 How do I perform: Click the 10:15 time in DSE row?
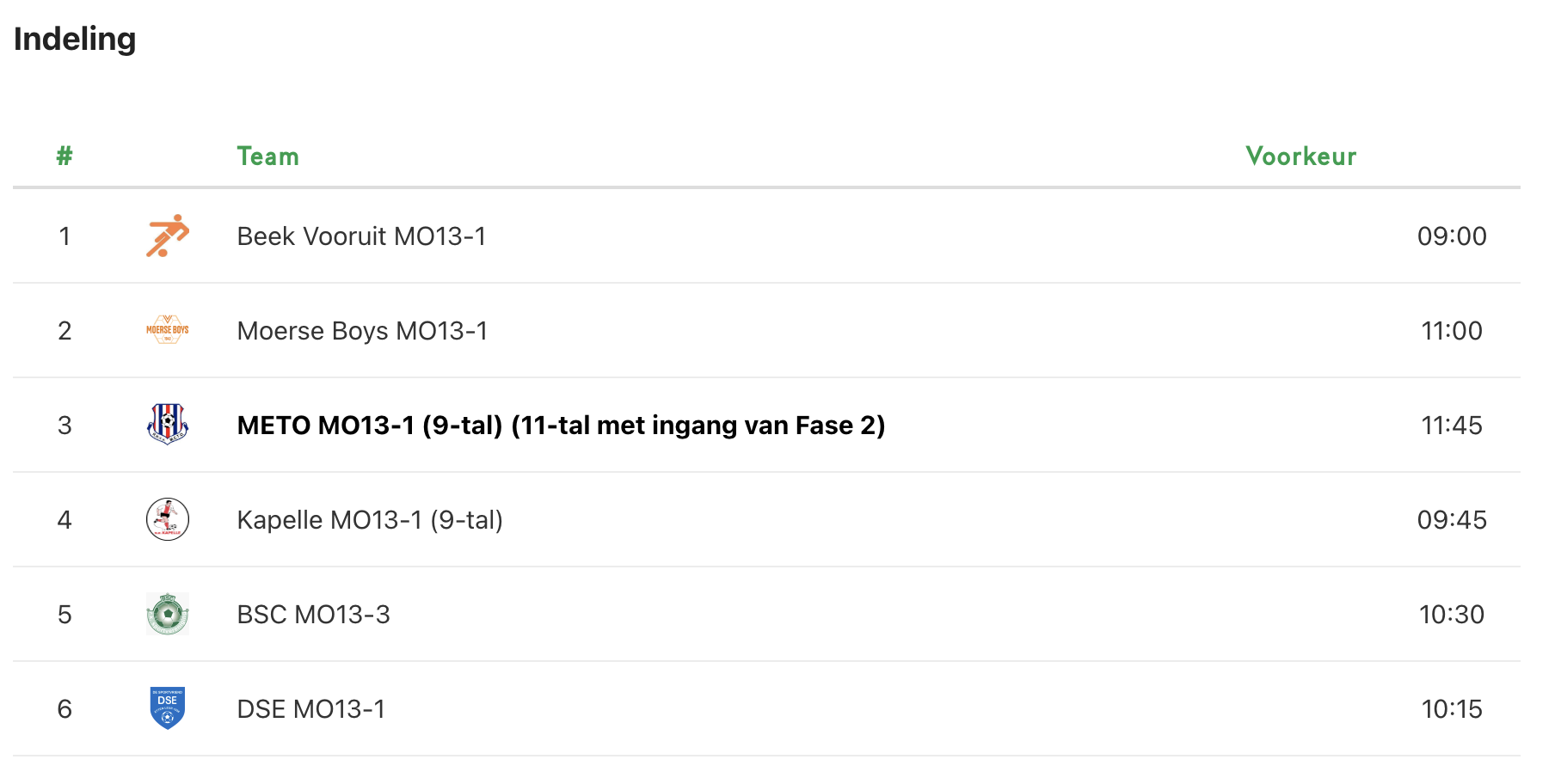(x=1451, y=709)
